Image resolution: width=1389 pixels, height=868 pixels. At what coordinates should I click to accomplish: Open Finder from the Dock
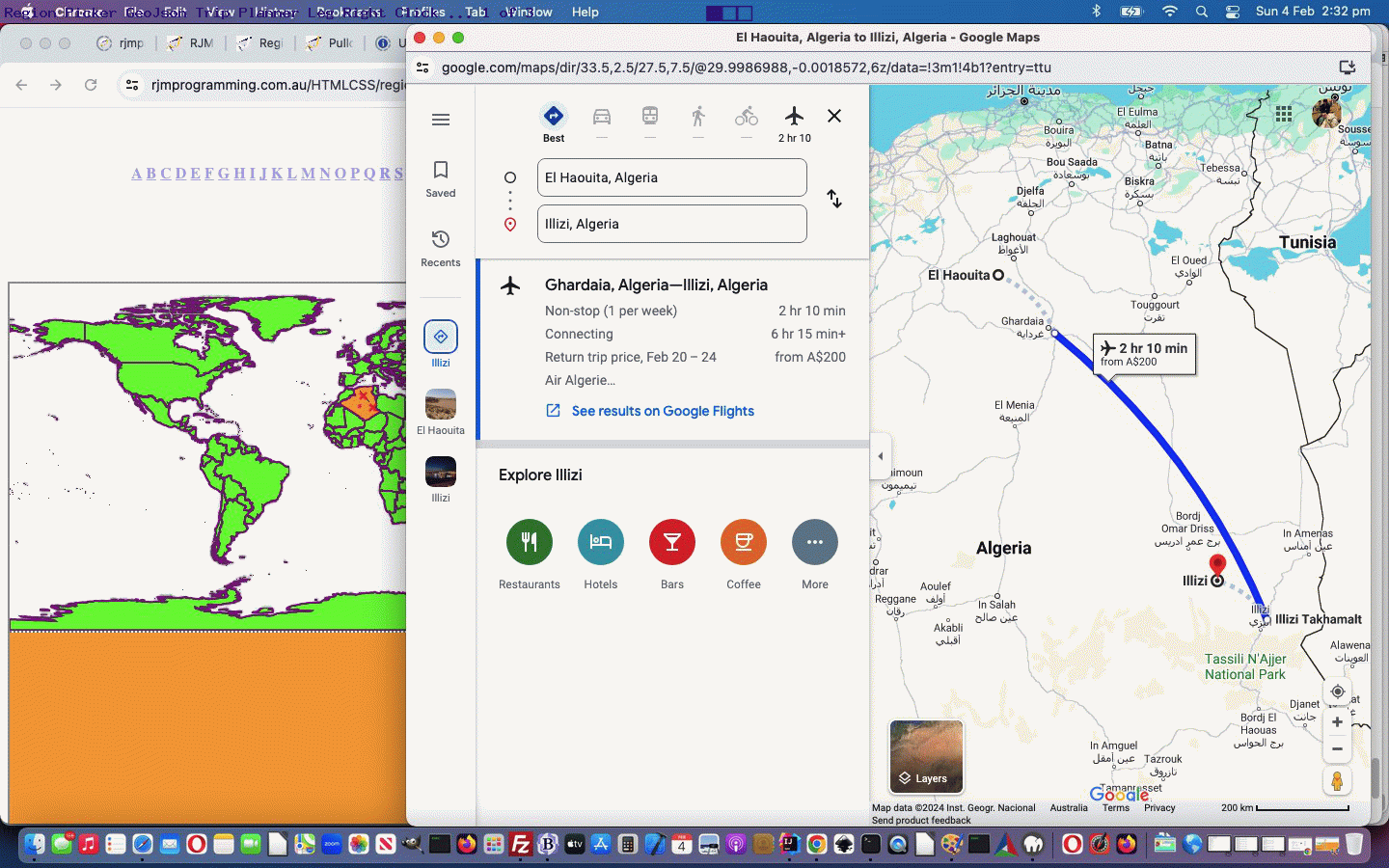(35, 844)
